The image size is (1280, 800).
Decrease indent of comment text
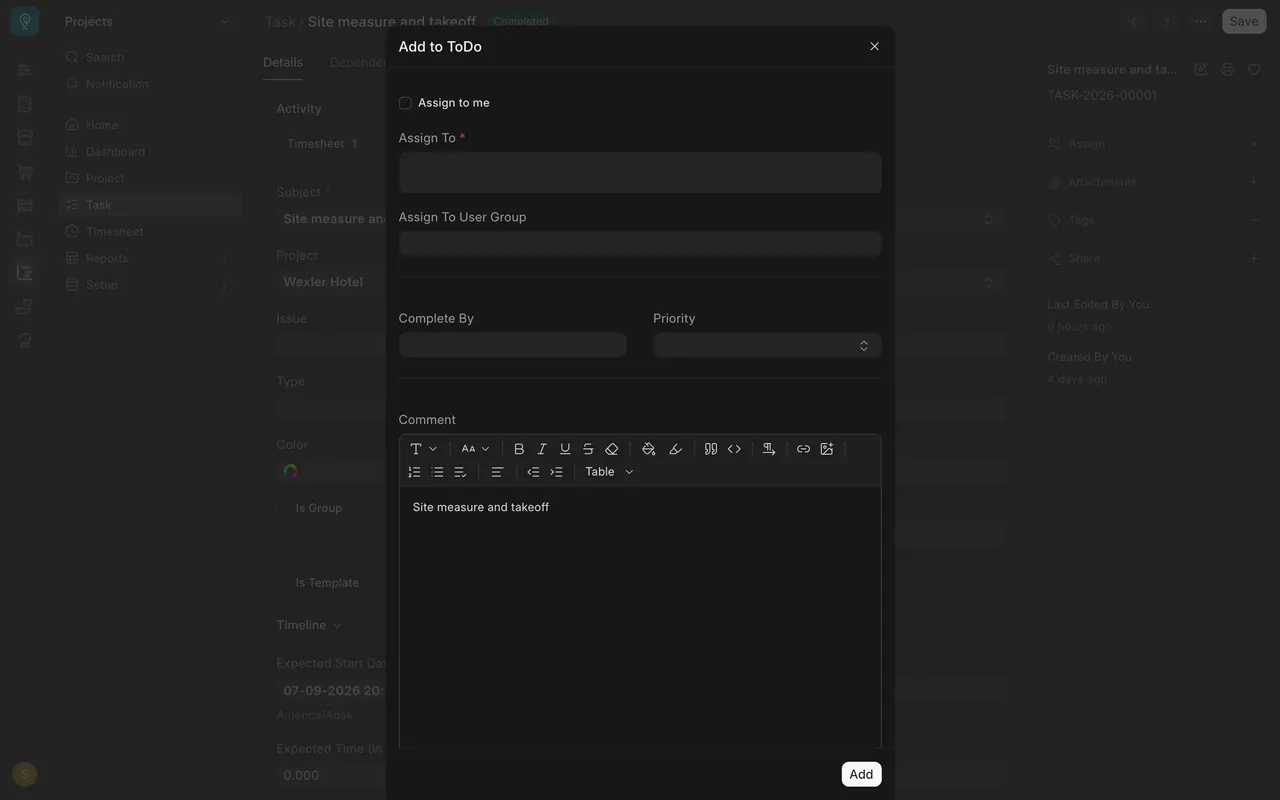point(533,472)
